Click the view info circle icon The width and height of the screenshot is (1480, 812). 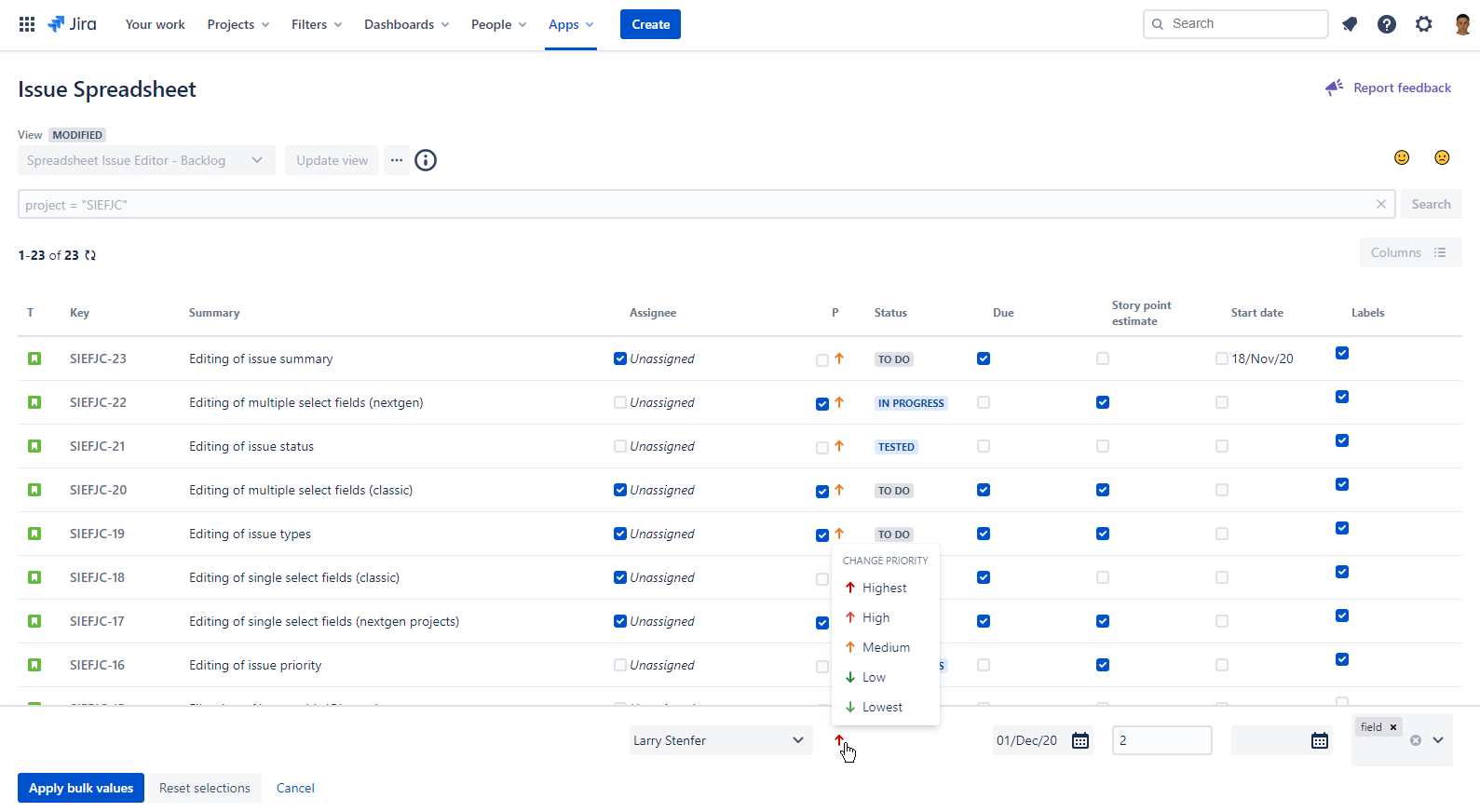click(x=426, y=160)
